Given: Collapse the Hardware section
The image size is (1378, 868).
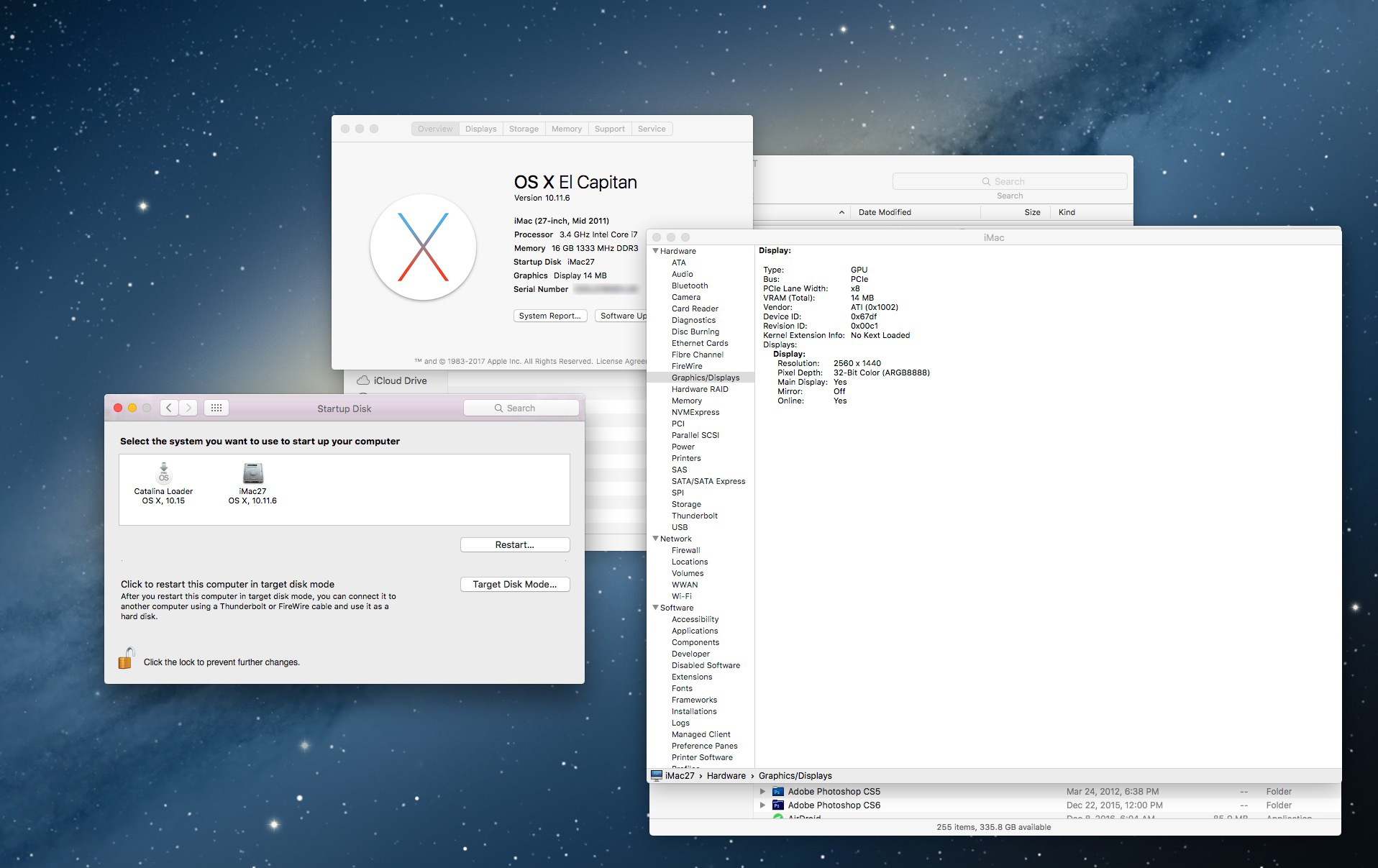Looking at the screenshot, I should point(655,251).
